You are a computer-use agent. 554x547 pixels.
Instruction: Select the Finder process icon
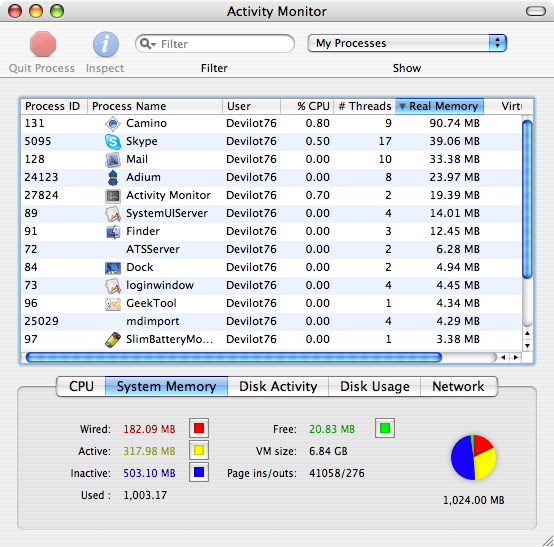[113, 232]
